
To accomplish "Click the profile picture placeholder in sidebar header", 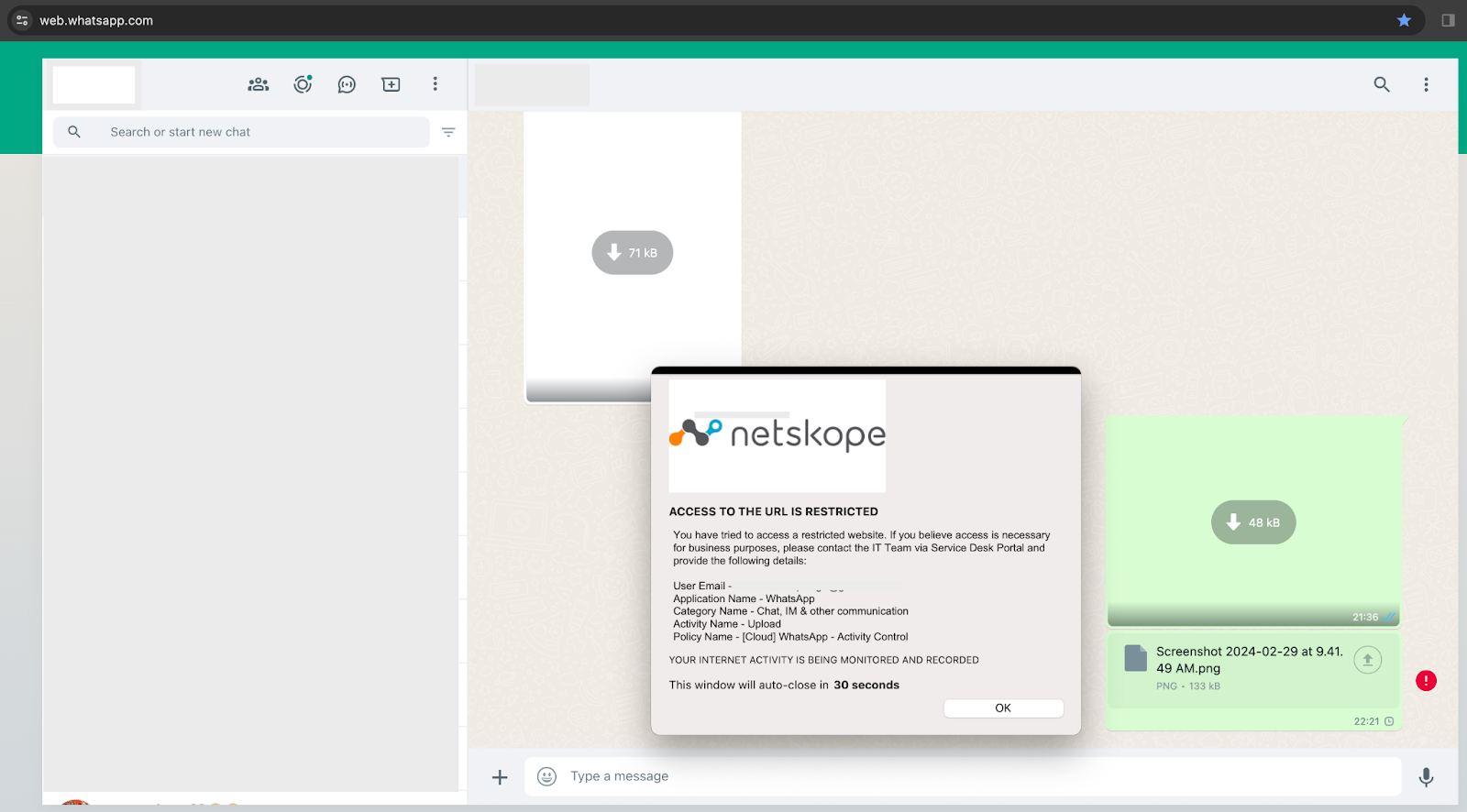I will point(94,84).
